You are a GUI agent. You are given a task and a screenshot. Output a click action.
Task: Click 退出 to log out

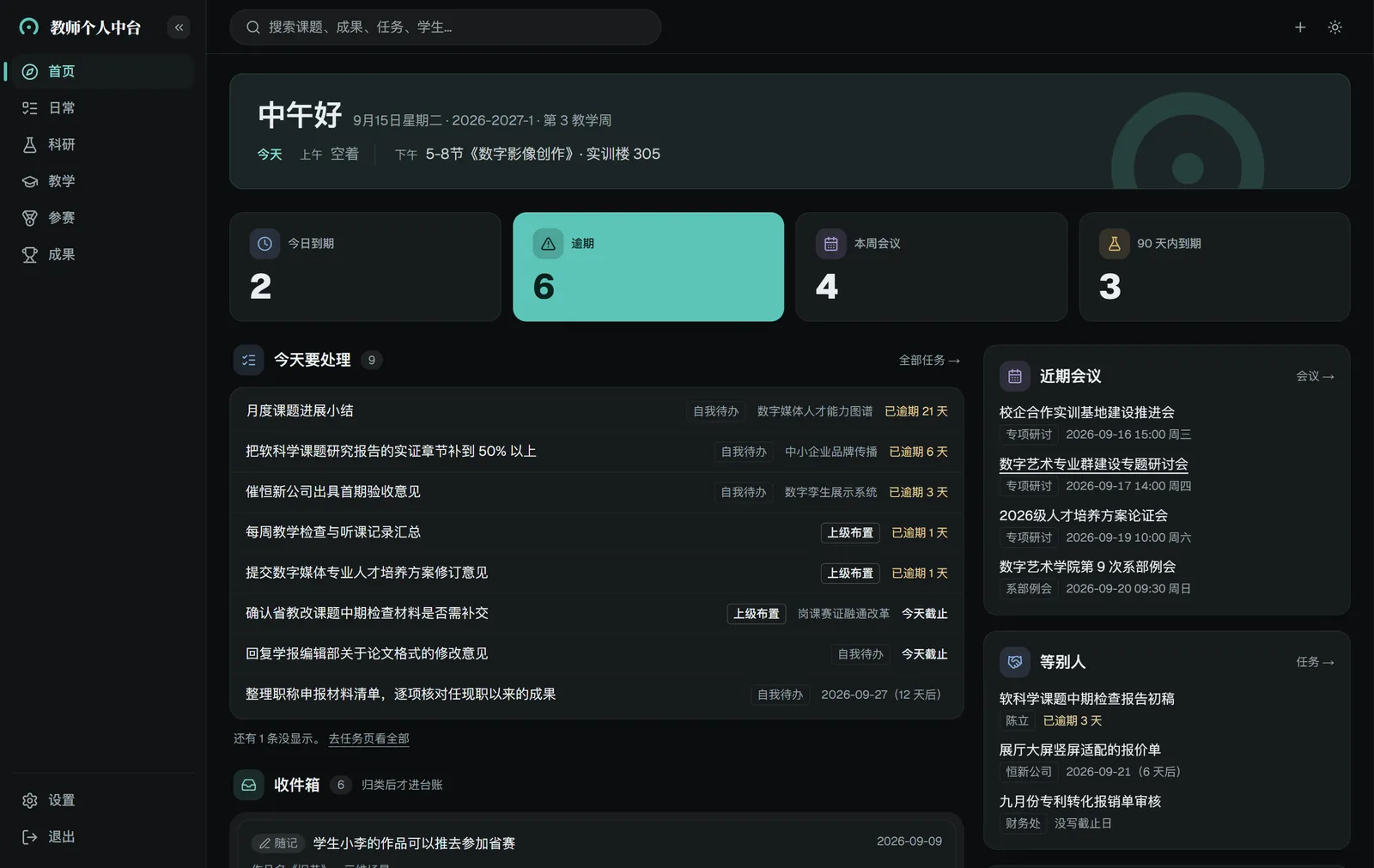click(102, 837)
